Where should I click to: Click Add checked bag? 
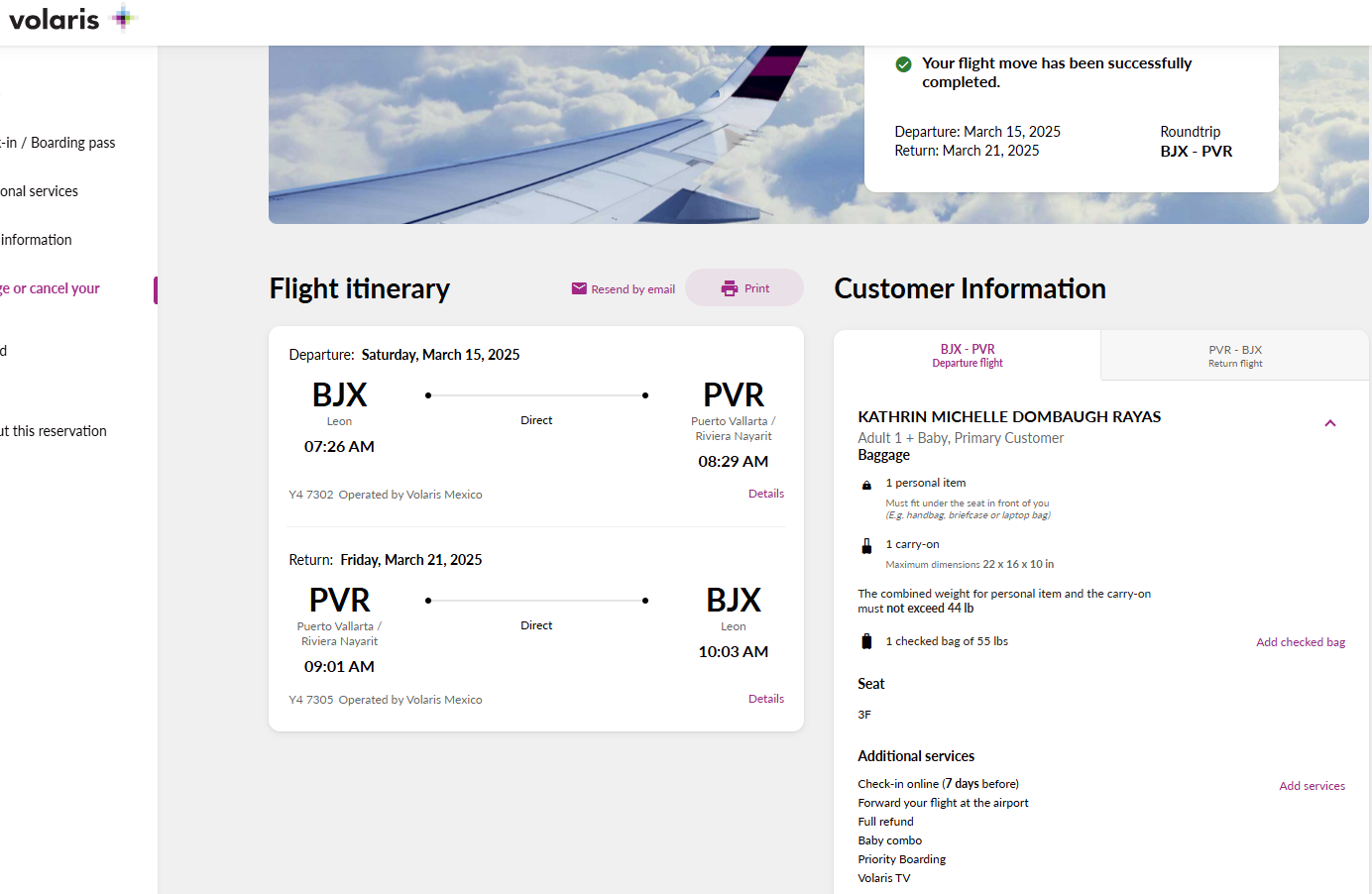pyautogui.click(x=1300, y=641)
